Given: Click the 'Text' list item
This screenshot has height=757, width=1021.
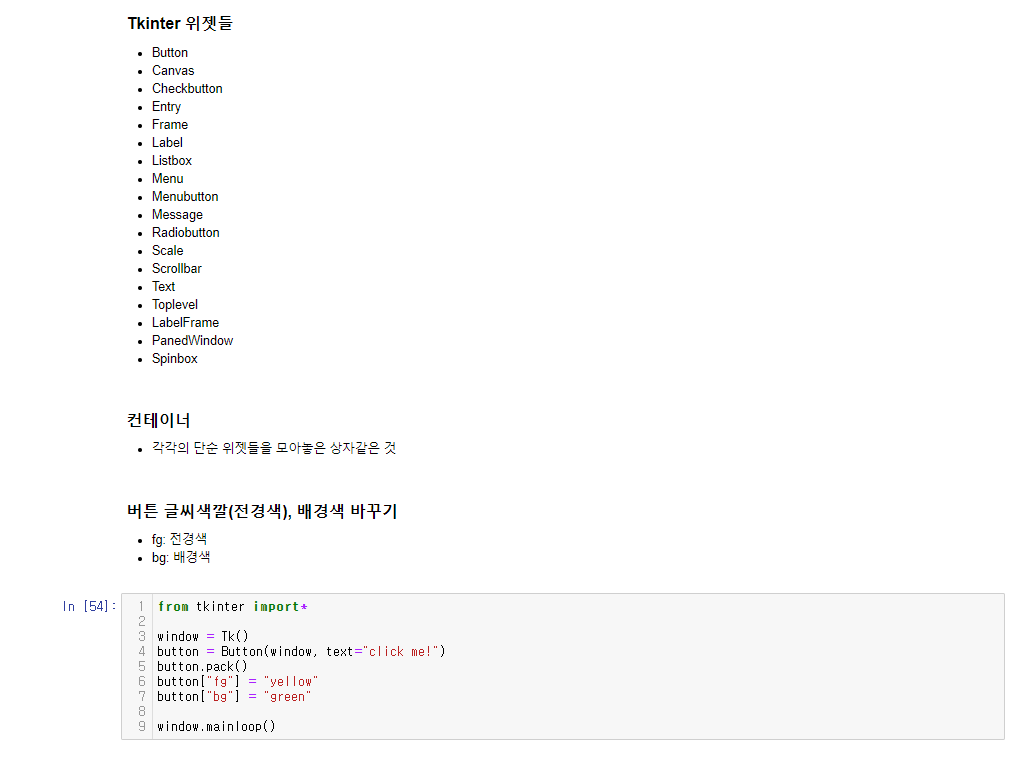Looking at the screenshot, I should (x=163, y=286).
